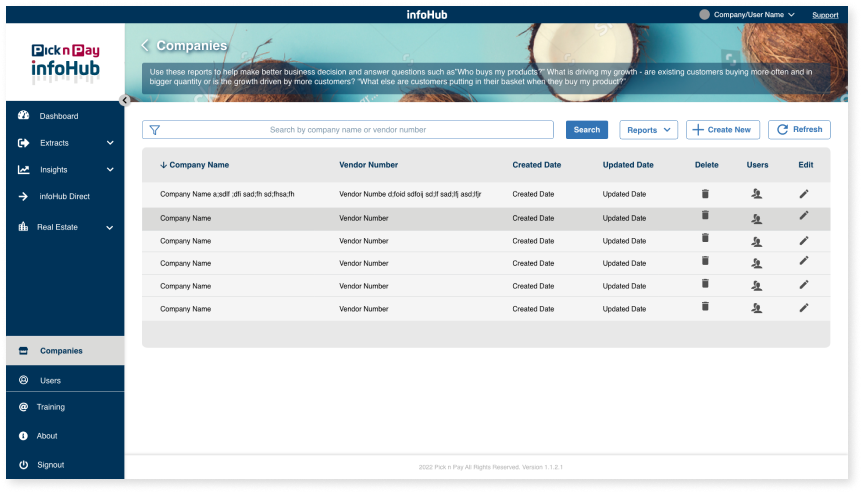Image resolution: width=862 pixels, height=493 pixels.
Task: Click the Users circle icon in sidebar
Action: (x=23, y=380)
